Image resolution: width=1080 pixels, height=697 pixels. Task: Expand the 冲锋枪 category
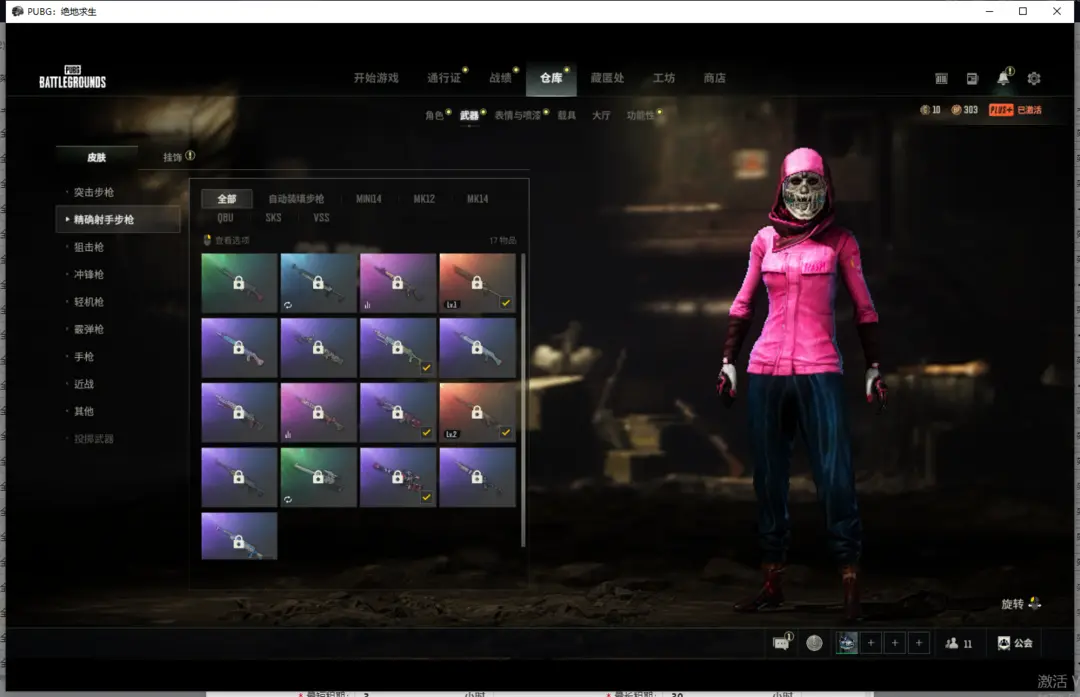tap(89, 274)
